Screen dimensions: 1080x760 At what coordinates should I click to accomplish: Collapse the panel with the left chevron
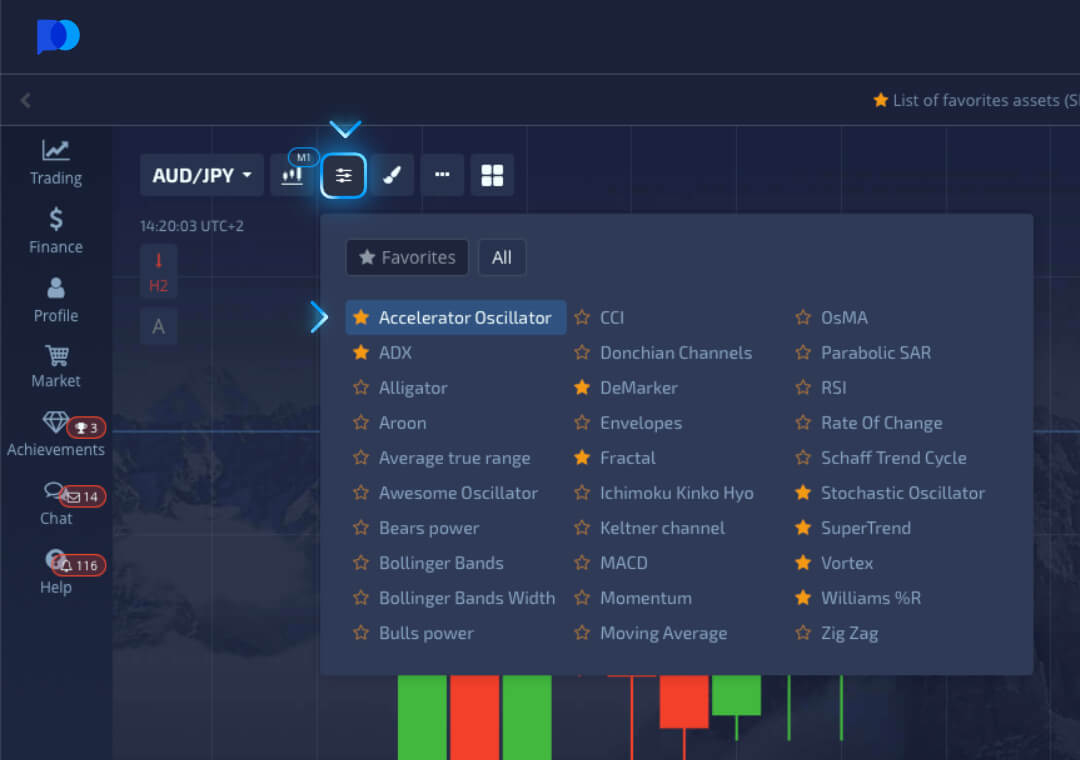point(25,100)
